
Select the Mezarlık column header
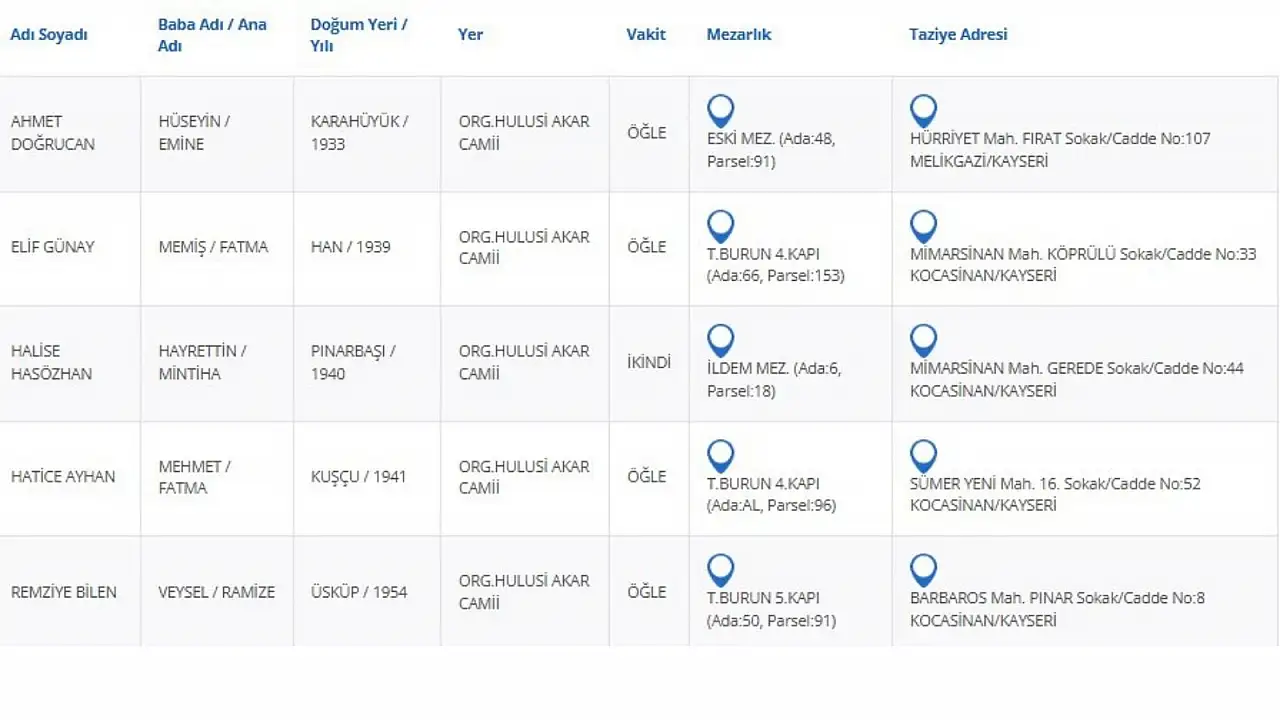tap(739, 34)
